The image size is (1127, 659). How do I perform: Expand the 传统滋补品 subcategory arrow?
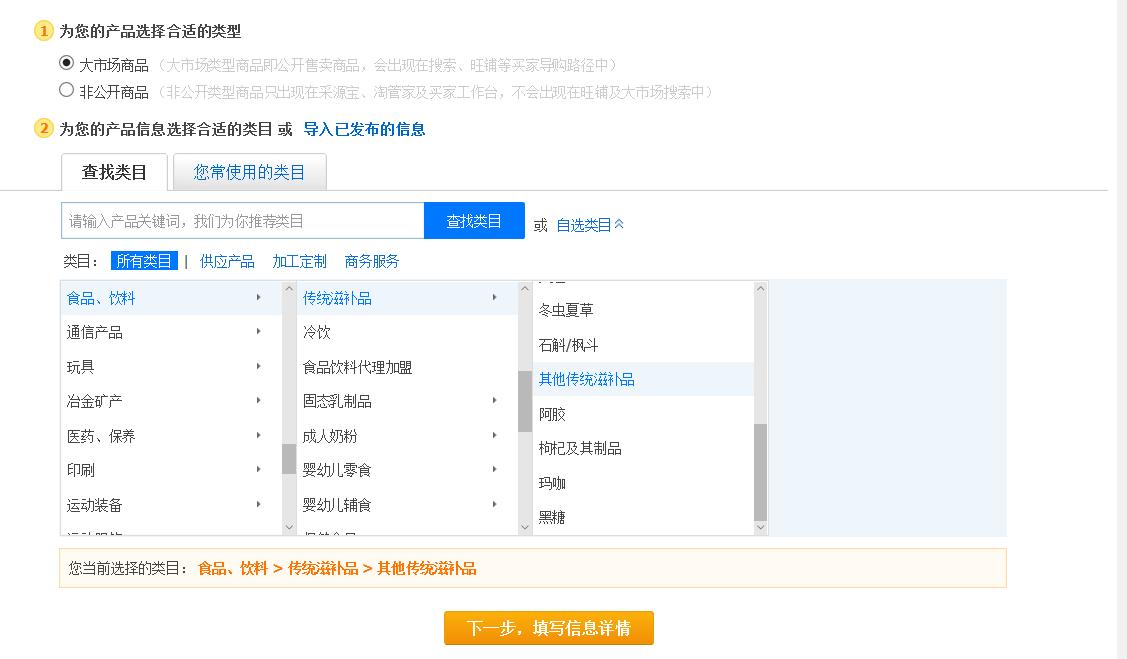point(495,297)
